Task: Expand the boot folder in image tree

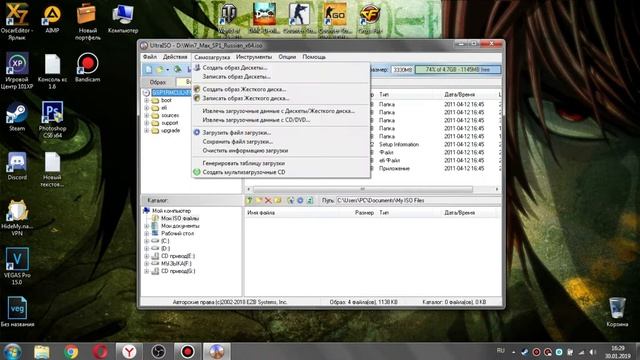Action: coord(147,100)
